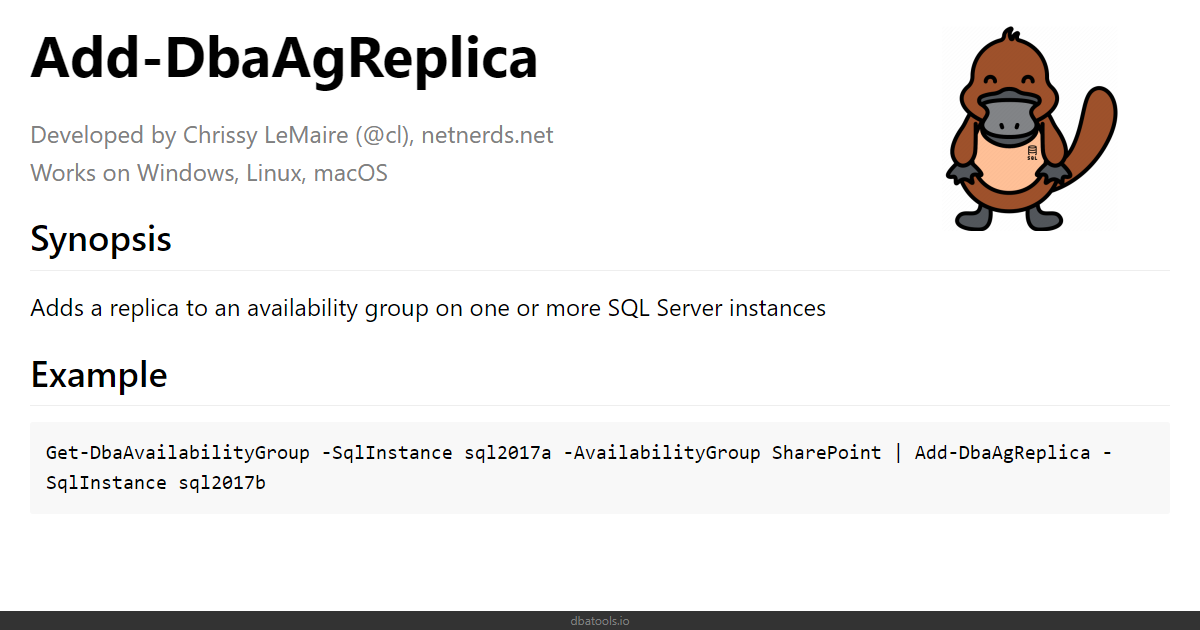Click the Add-DbaAgReplica page title
The height and width of the screenshot is (630, 1200).
tap(284, 58)
